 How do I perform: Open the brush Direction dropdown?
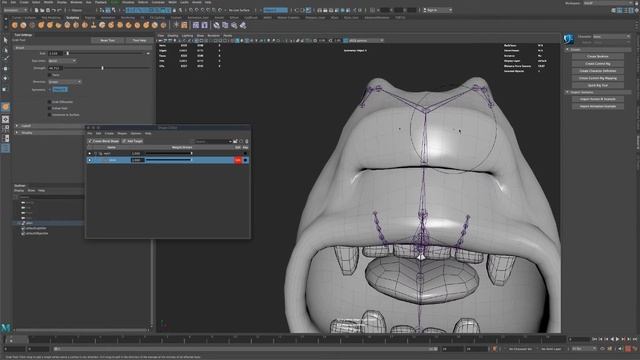tap(65, 82)
